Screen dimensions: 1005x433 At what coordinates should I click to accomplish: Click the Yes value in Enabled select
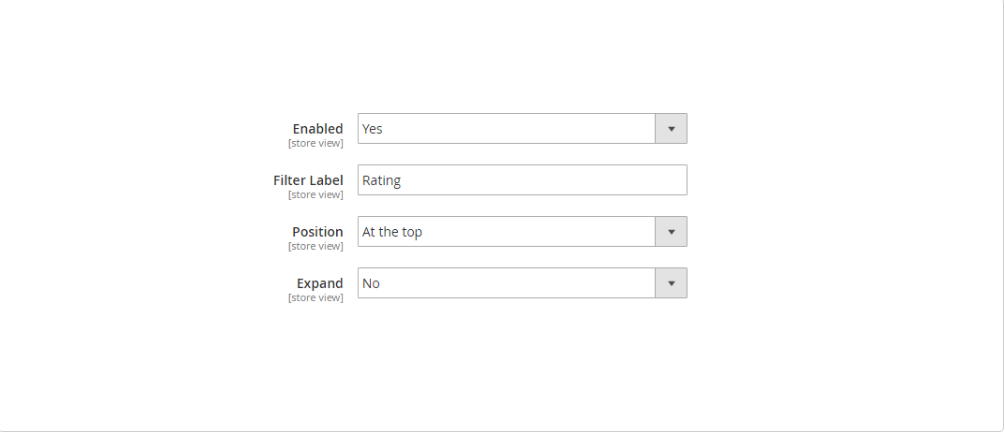click(x=372, y=129)
